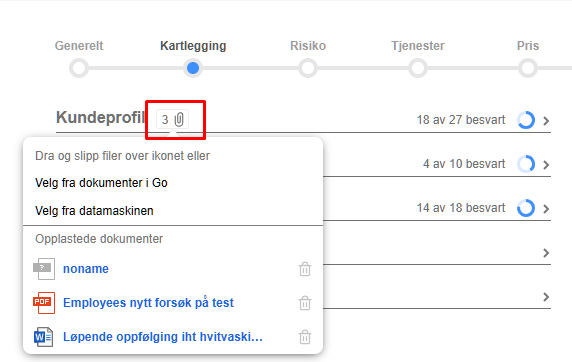Expand the Kundeprofil section chevron
Image resolution: width=572 pixels, height=362 pixels.
coord(546,120)
